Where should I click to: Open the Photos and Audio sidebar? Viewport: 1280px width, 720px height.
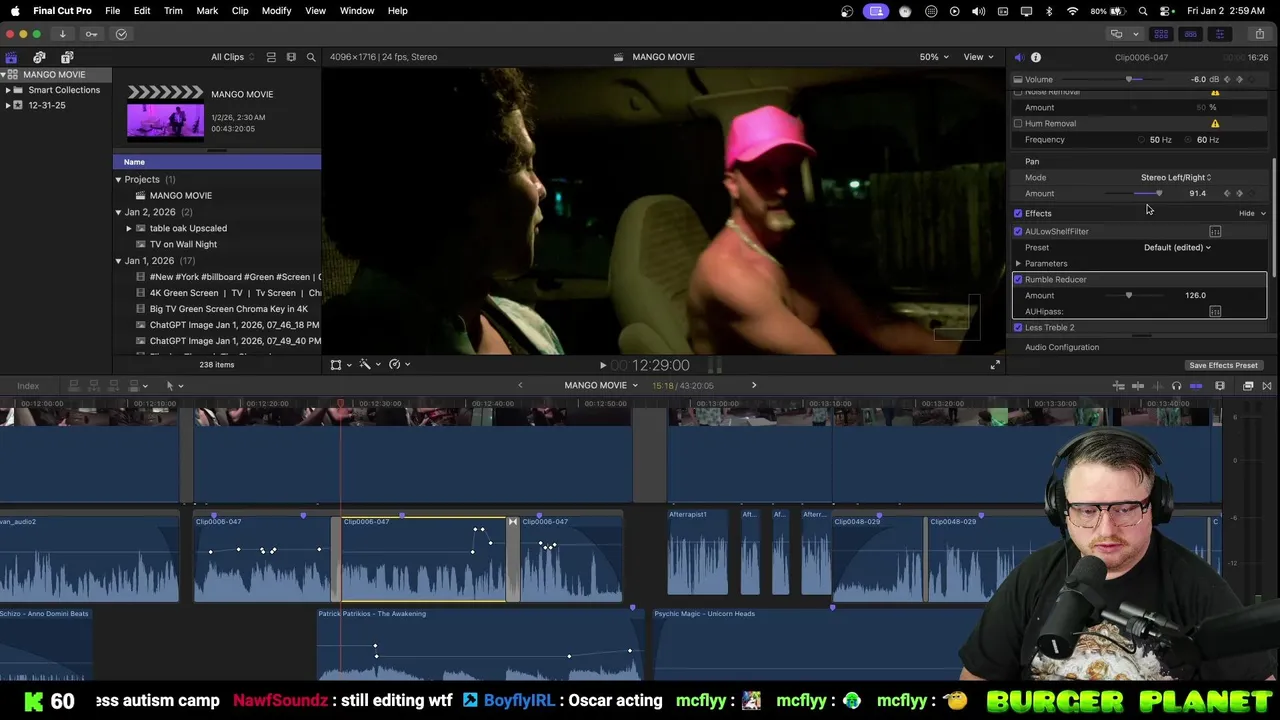pos(39,57)
